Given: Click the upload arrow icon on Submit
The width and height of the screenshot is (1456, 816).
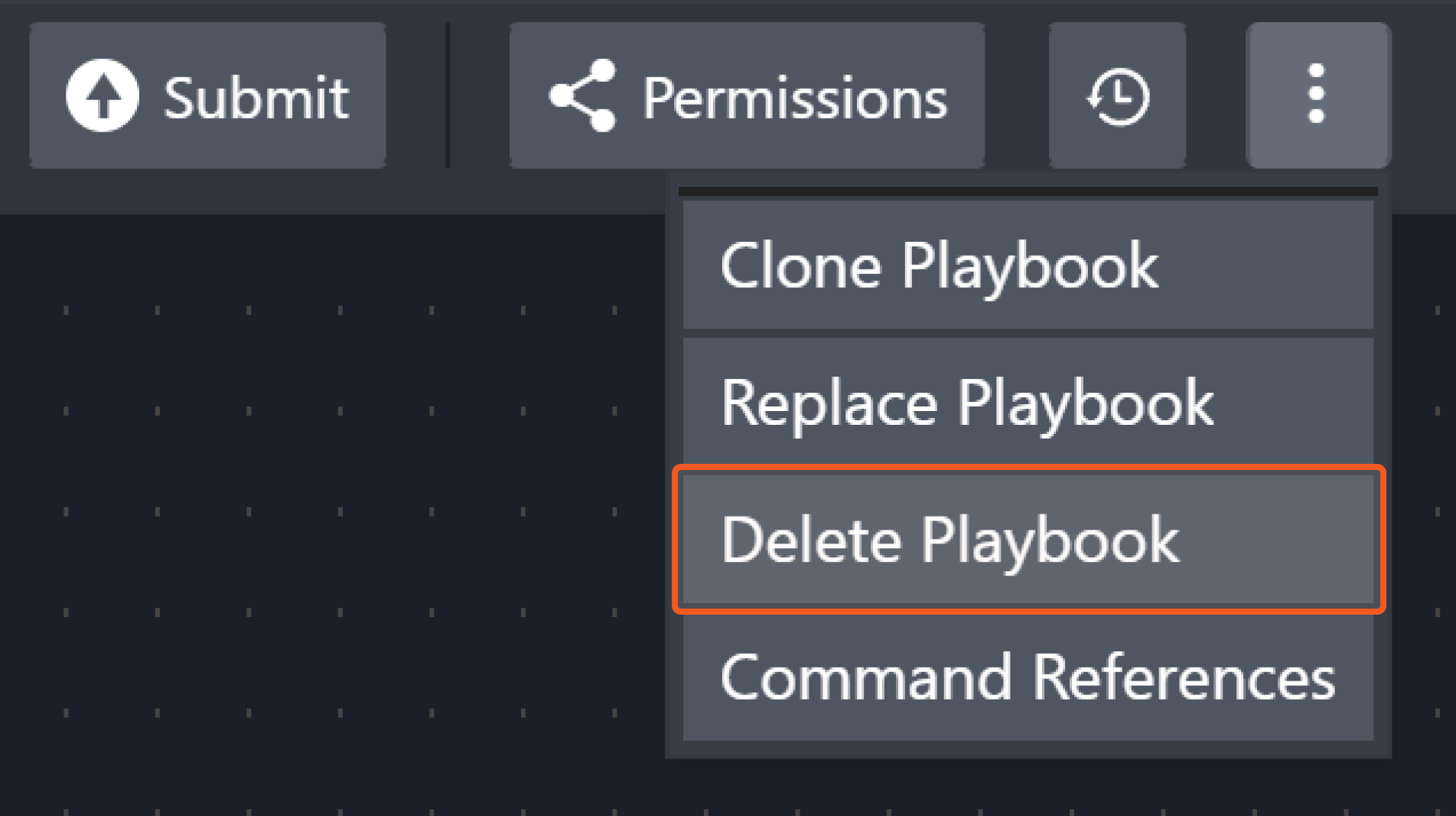Looking at the screenshot, I should tap(103, 96).
